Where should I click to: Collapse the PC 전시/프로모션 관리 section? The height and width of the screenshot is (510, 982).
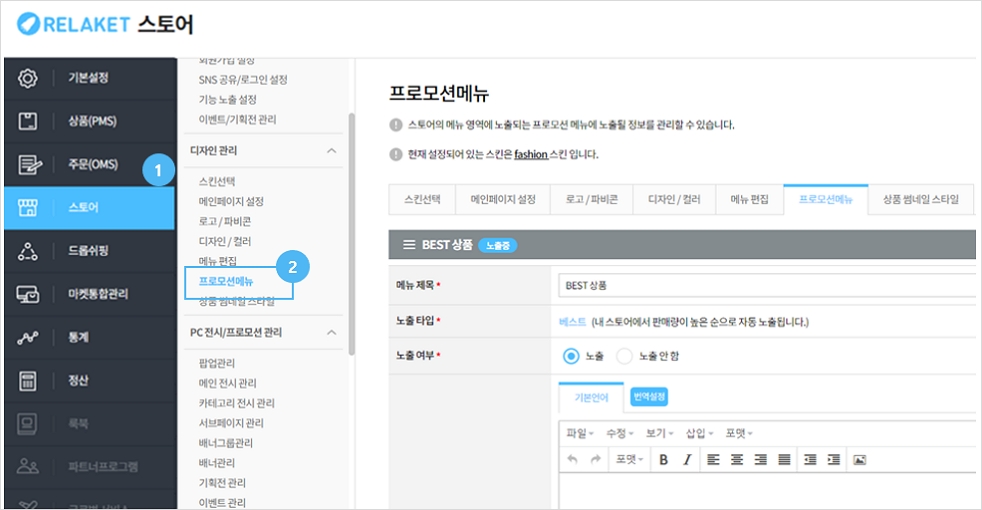(x=332, y=332)
